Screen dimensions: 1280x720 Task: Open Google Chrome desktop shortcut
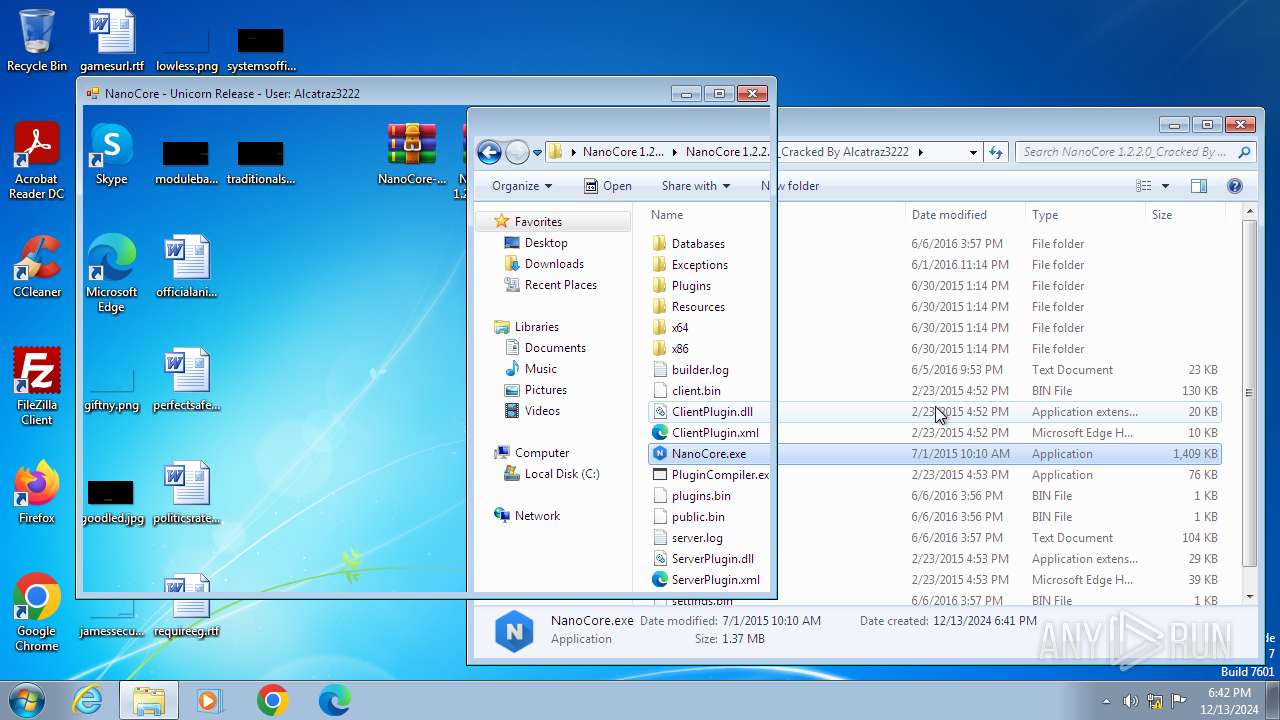pos(37,612)
